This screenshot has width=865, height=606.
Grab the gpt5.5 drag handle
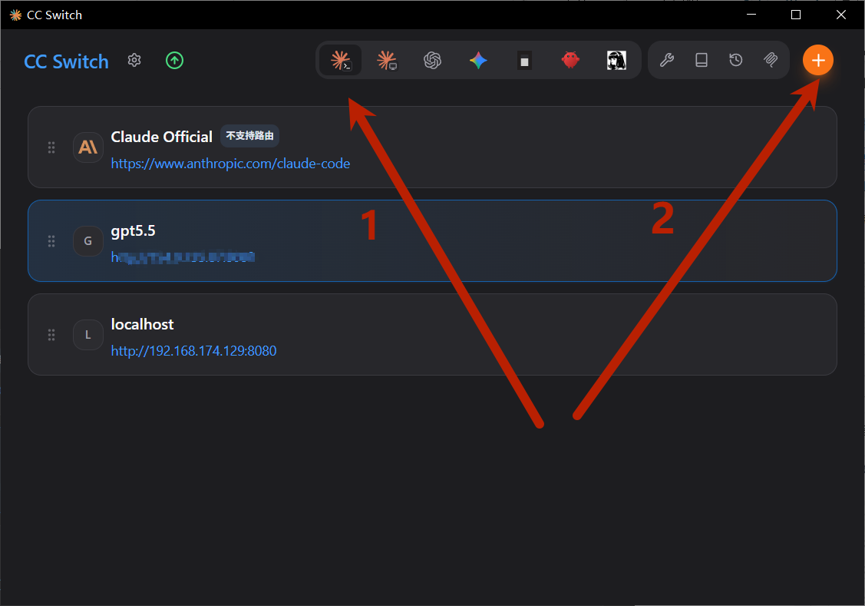51,241
